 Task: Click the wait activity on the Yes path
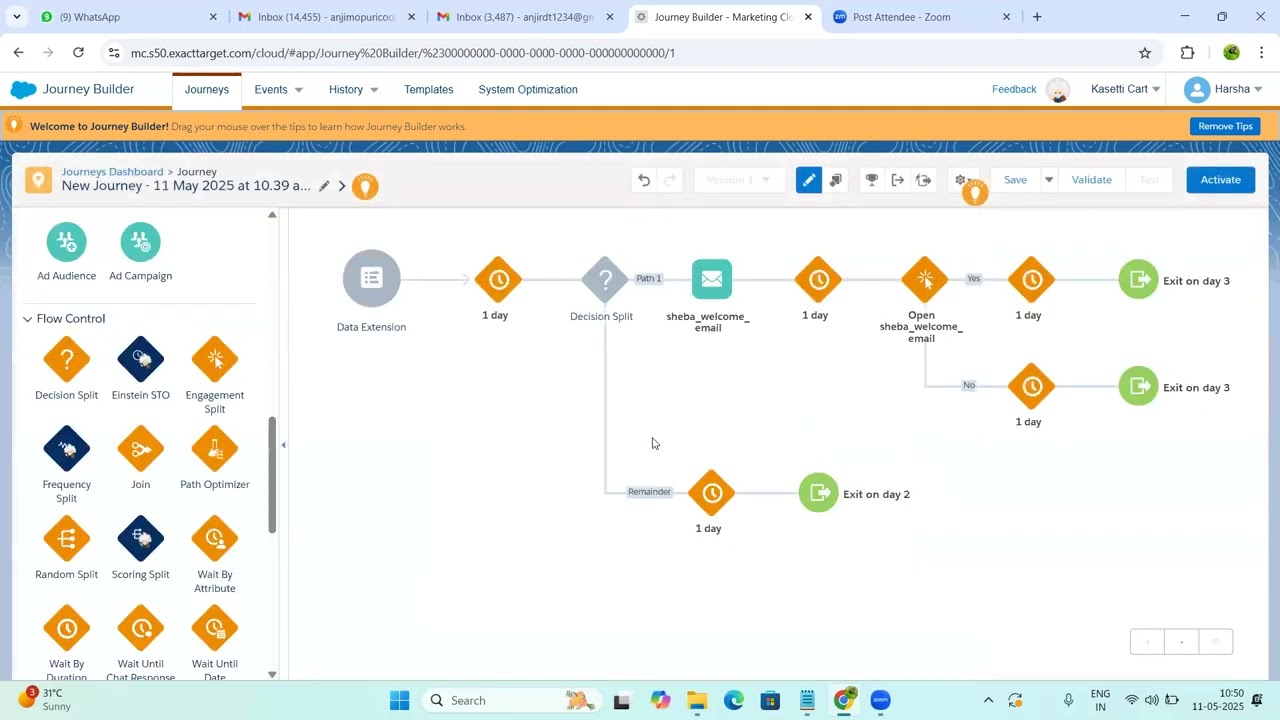1032,280
